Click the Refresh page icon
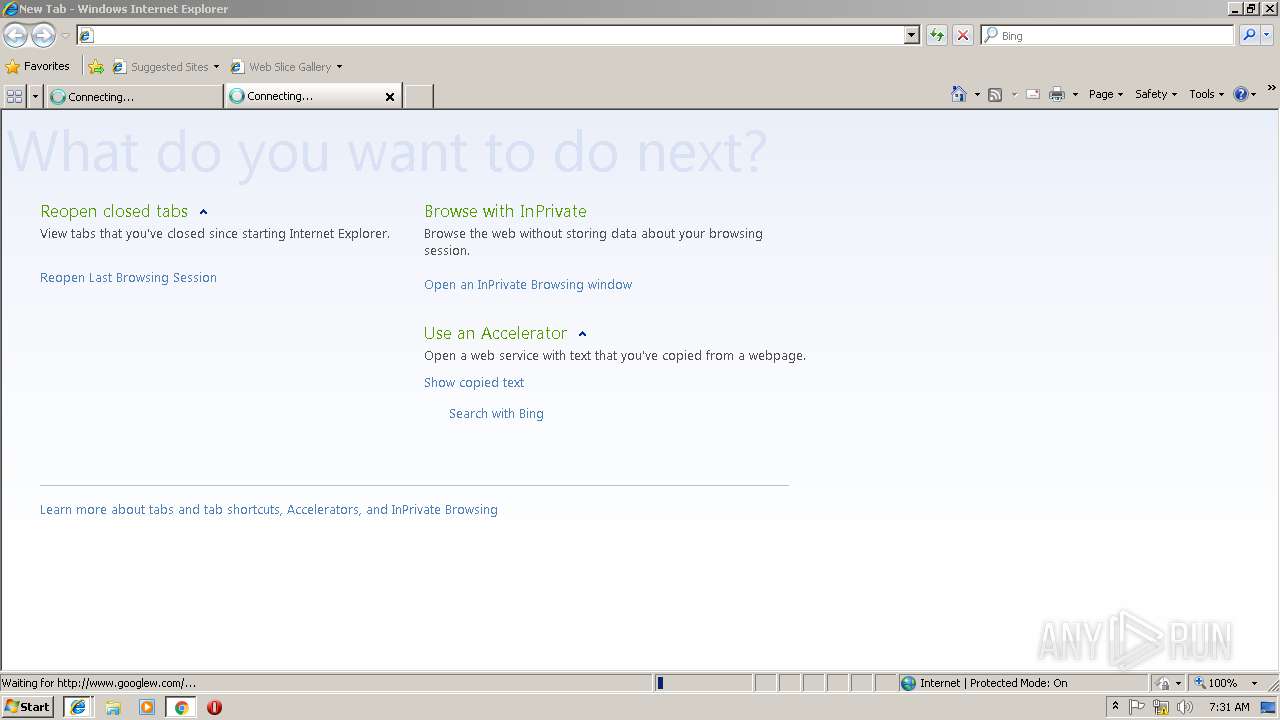The width and height of the screenshot is (1280, 720). 936,35
